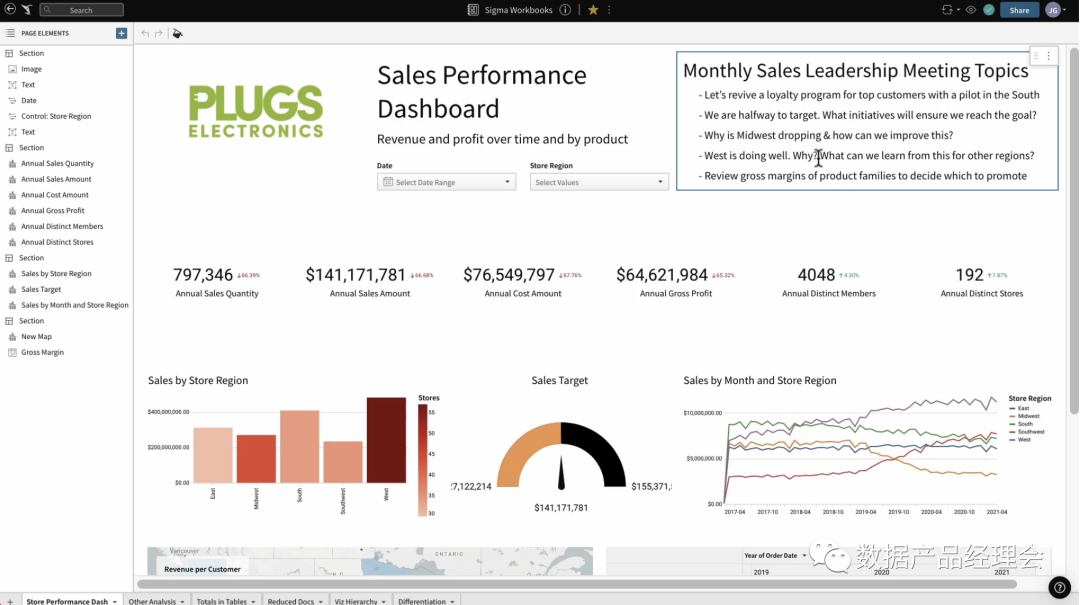
Task: Open Viz Hierarchy tab dropdown arrow
Action: [384, 602]
